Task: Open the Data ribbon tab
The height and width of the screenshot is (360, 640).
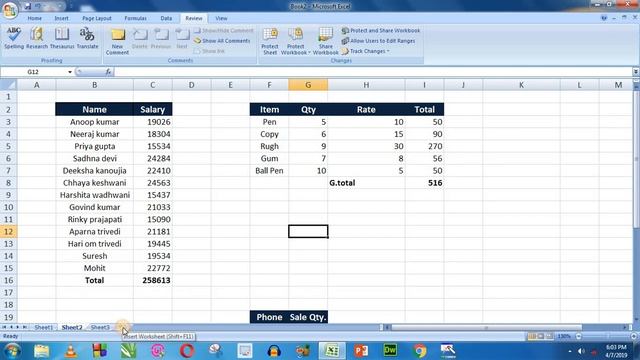Action: tap(166, 18)
